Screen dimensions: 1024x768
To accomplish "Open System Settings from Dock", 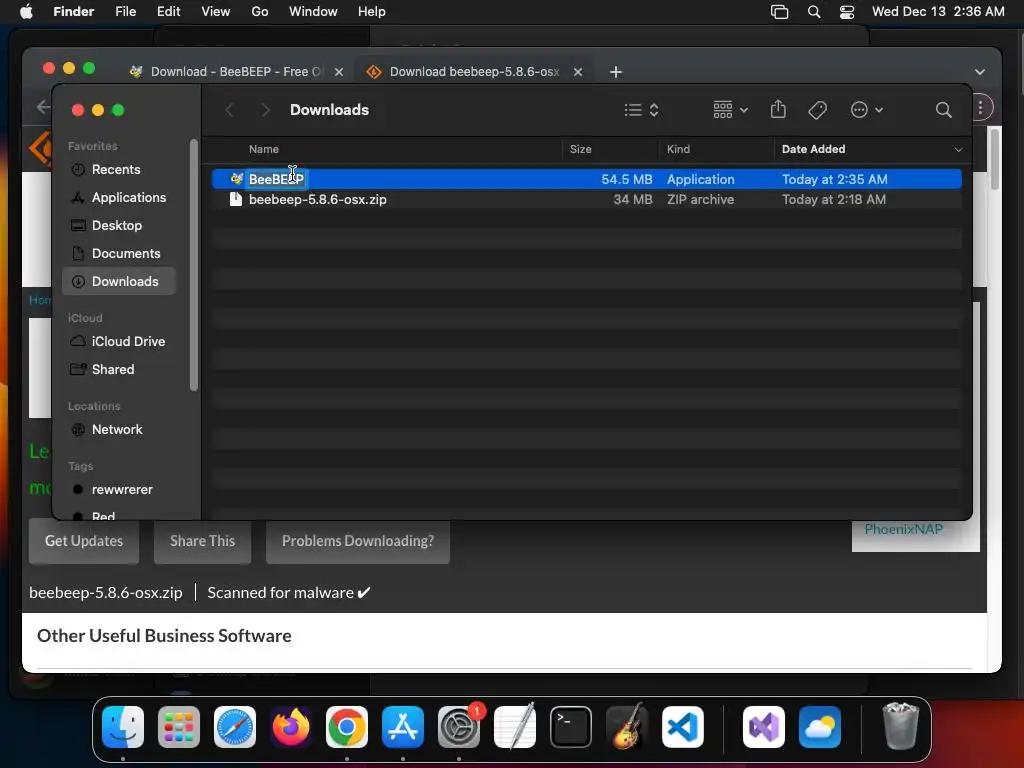I will click(459, 727).
